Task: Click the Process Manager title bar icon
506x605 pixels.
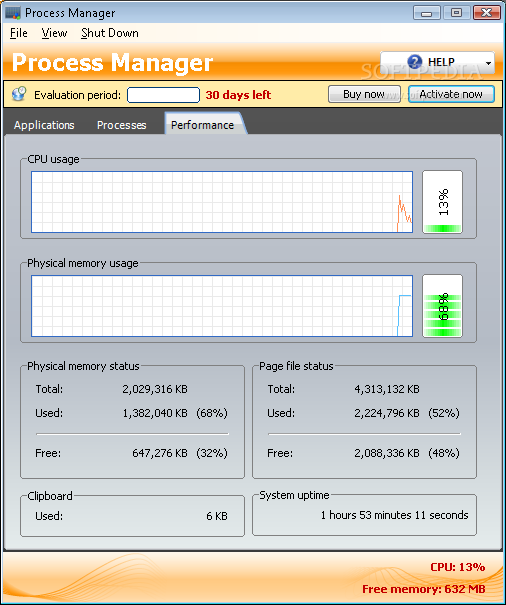Action: [x=12, y=13]
